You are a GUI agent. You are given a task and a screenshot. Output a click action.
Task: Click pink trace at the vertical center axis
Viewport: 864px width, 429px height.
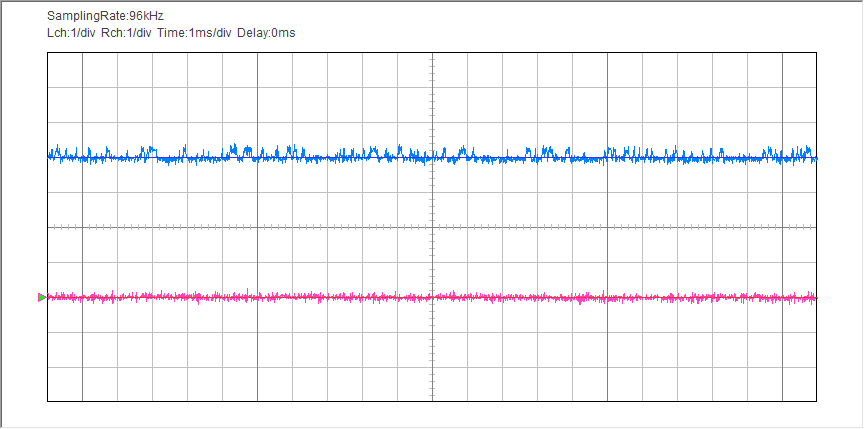coord(432,297)
